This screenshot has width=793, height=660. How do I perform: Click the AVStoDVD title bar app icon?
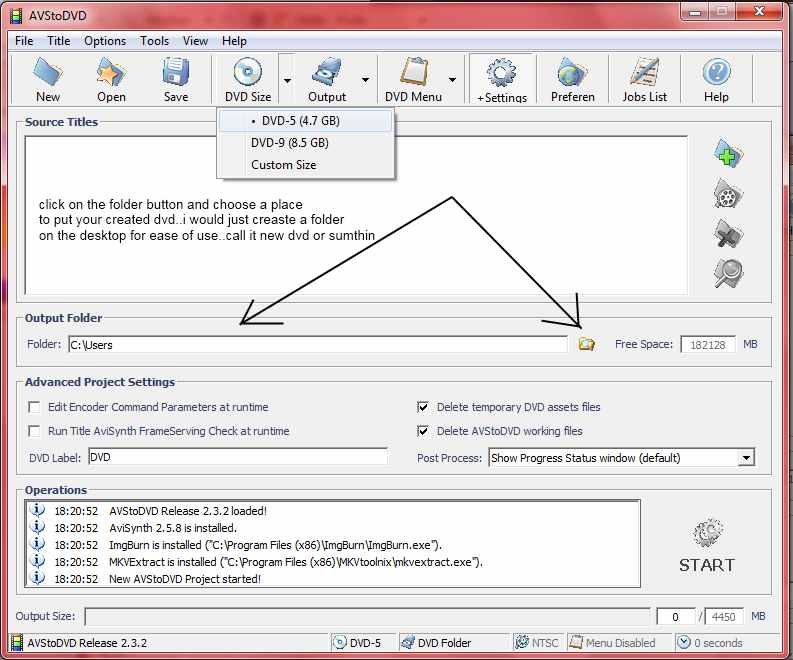click(x=16, y=16)
